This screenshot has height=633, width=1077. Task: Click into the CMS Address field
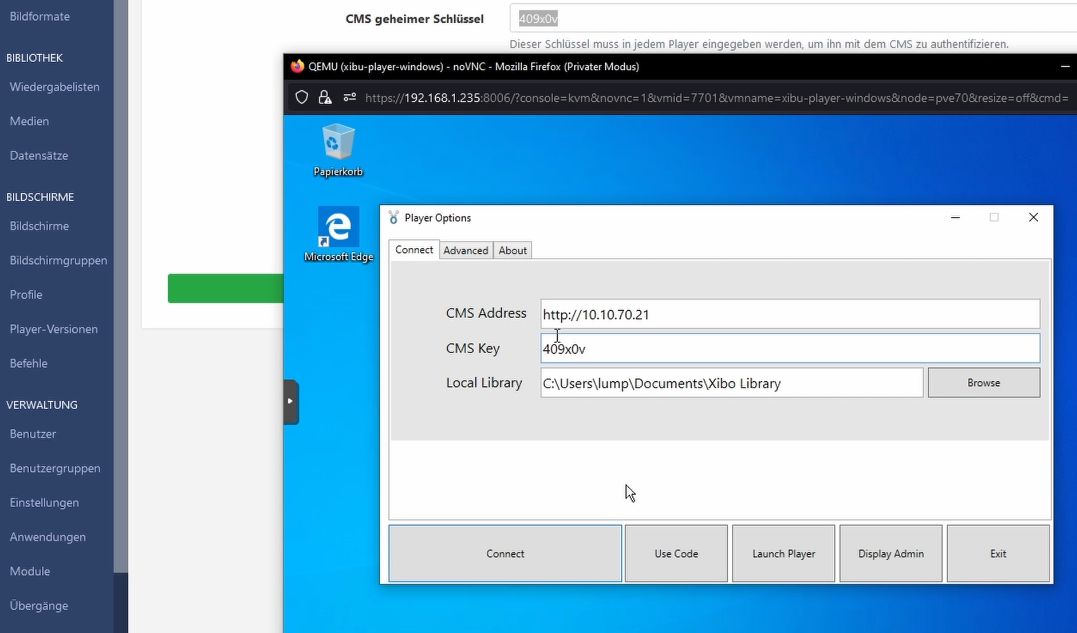[x=790, y=314]
